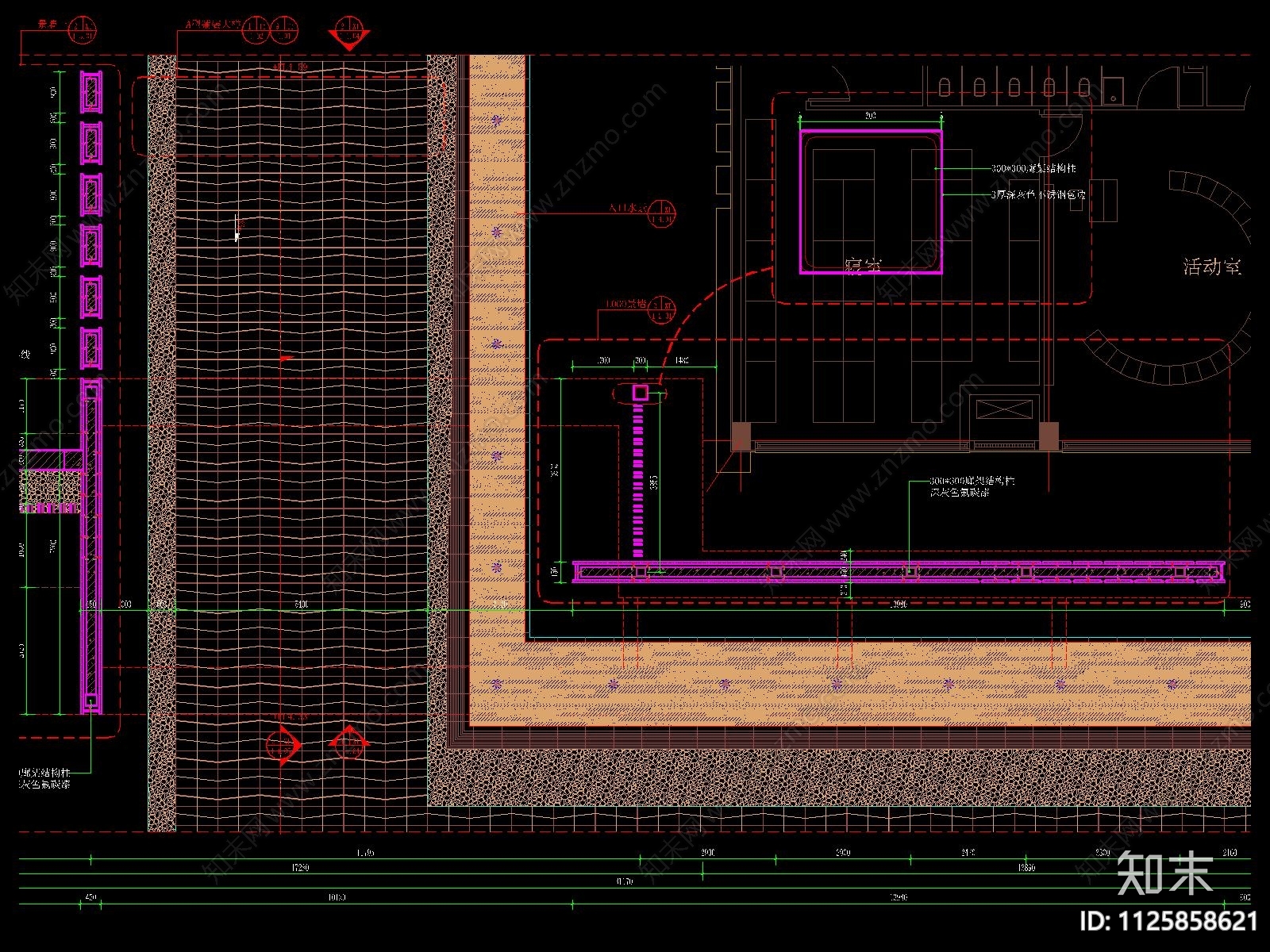Screen dimensions: 1270x952
Task: Select the 300*300 column annotation beside 寝室
Action: click(1033, 168)
